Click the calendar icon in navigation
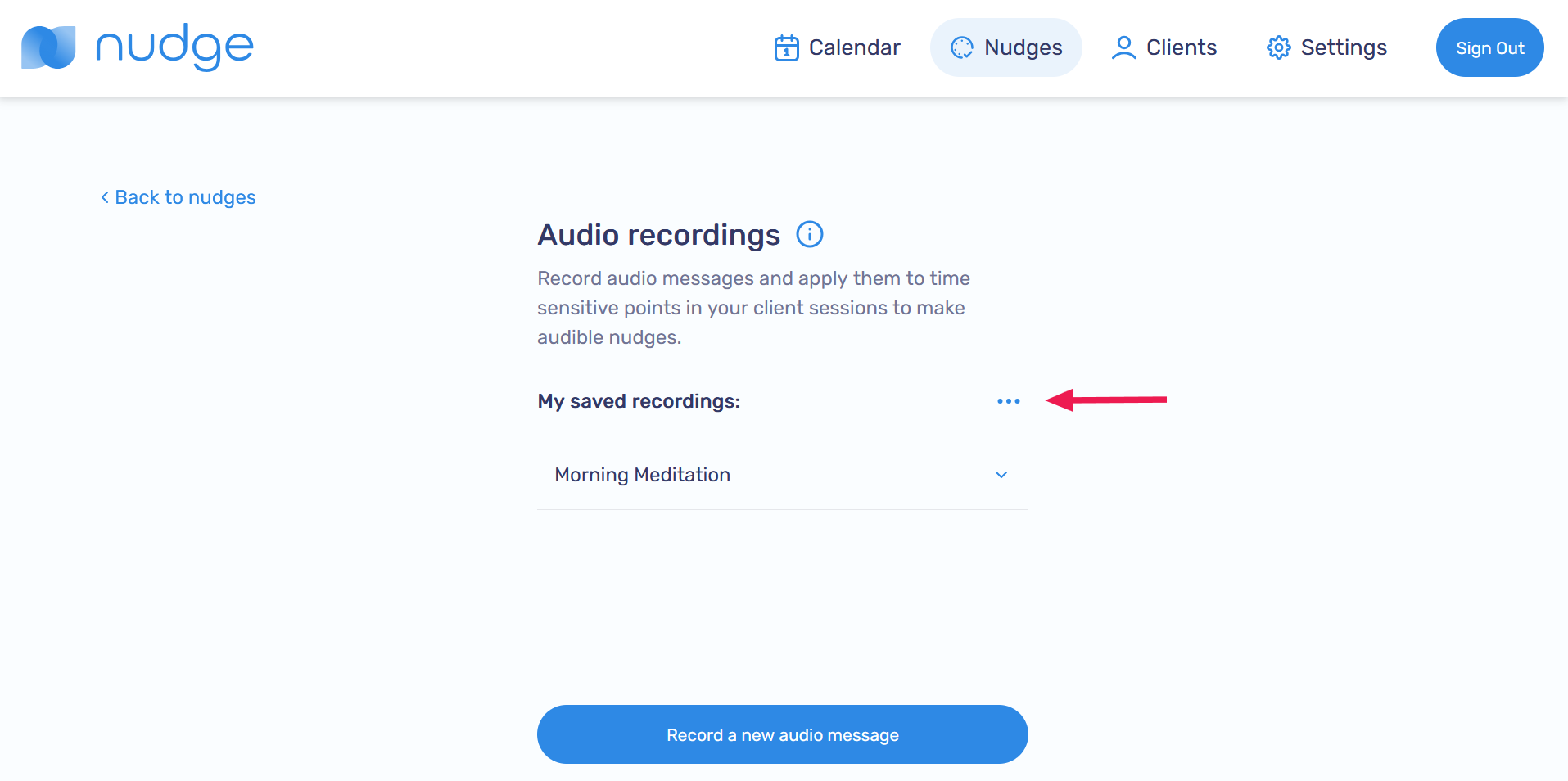The height and width of the screenshot is (781, 1568). coord(786,48)
